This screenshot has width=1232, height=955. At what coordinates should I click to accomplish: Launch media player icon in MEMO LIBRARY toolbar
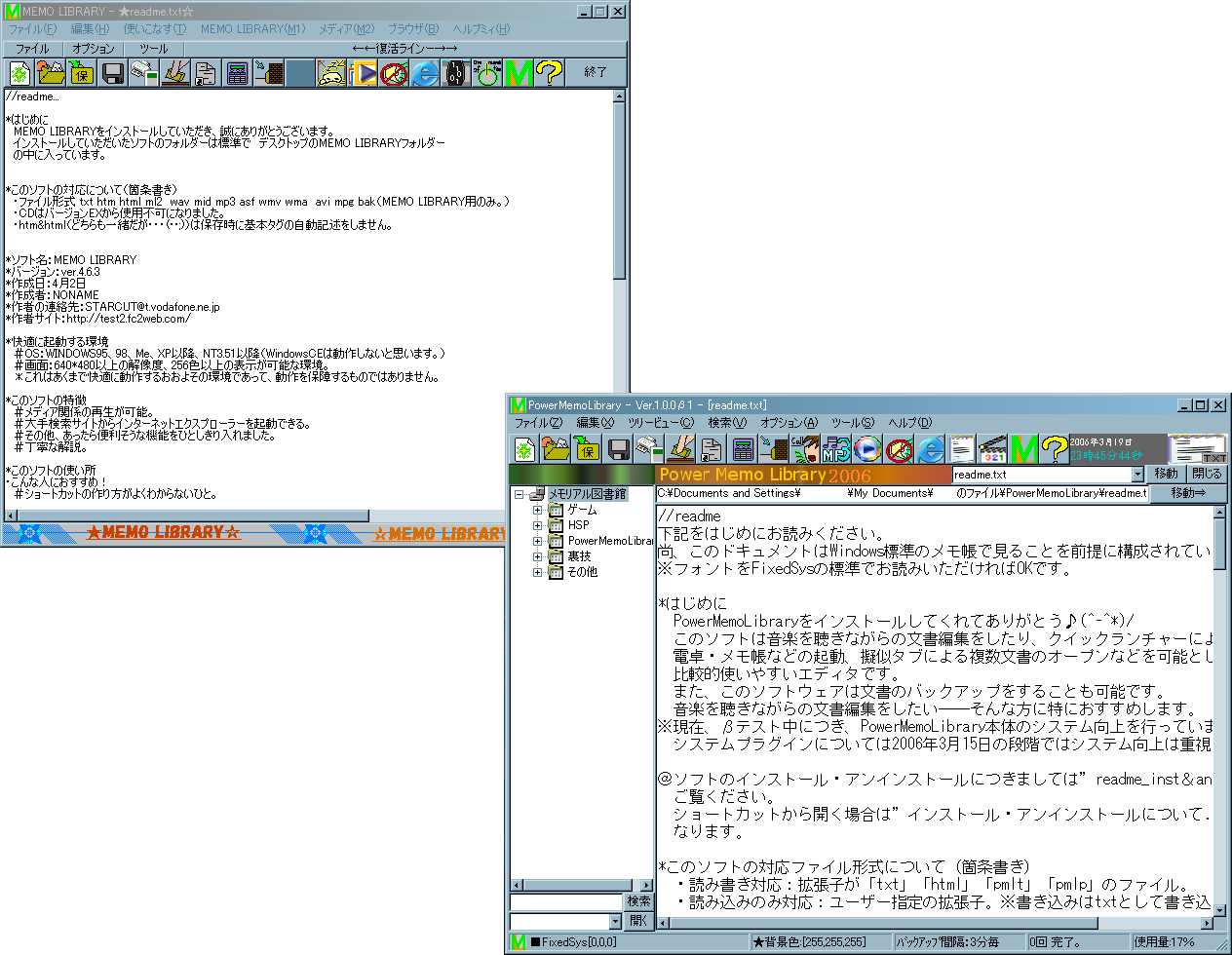click(364, 73)
